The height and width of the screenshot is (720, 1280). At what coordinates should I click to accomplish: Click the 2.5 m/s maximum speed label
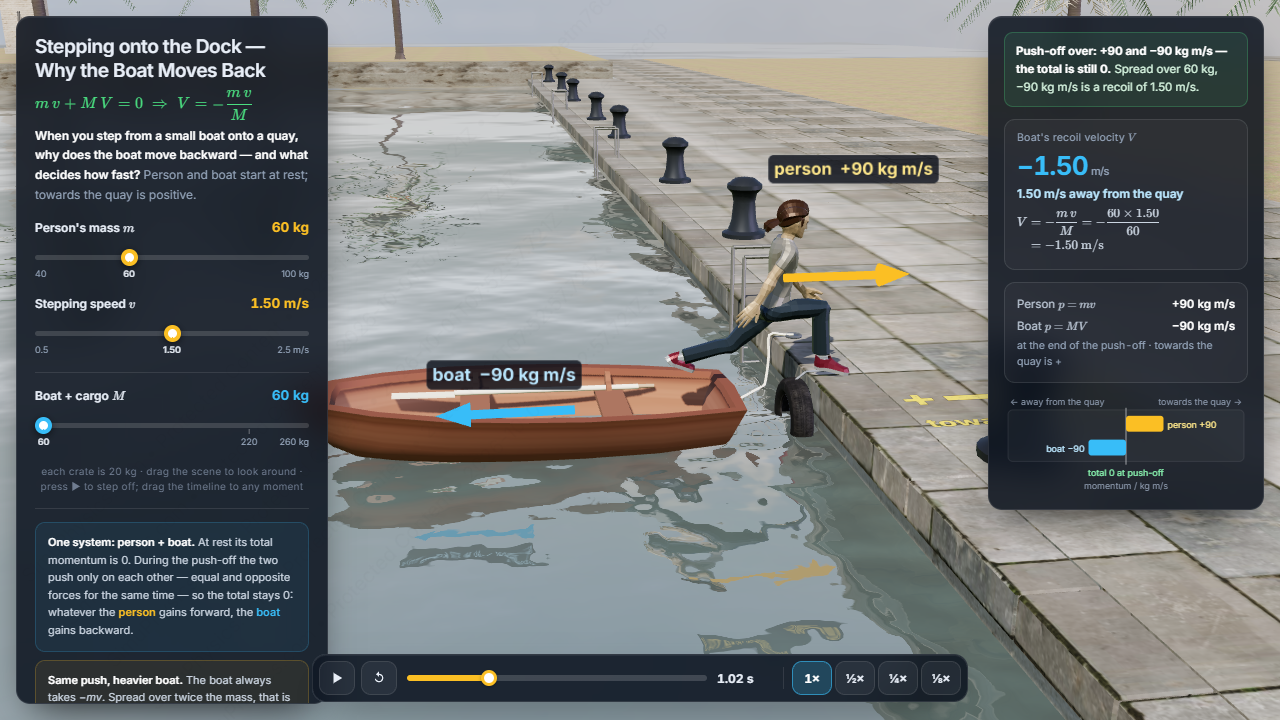pos(293,349)
